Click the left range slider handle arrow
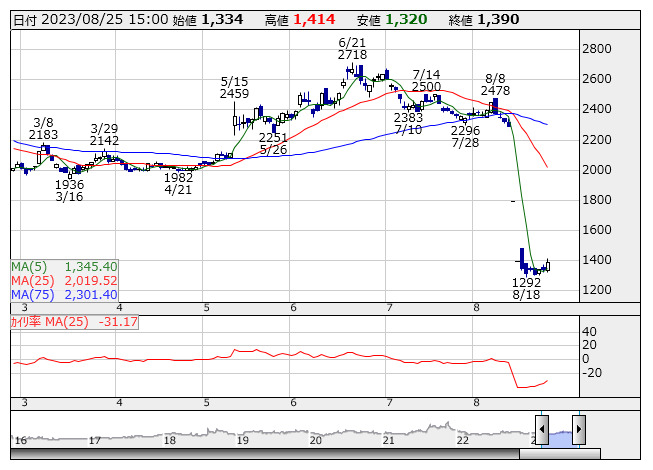Image resolution: width=653 pixels, height=470 pixels. [542, 429]
